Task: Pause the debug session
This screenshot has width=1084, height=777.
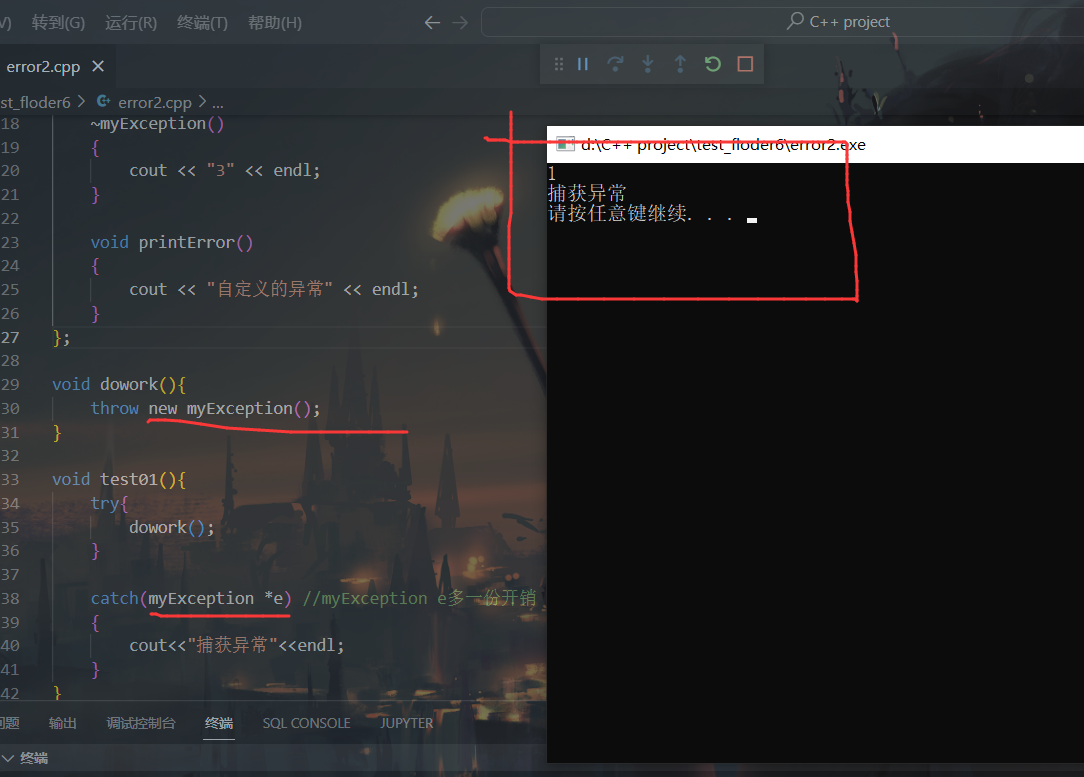Action: click(583, 64)
